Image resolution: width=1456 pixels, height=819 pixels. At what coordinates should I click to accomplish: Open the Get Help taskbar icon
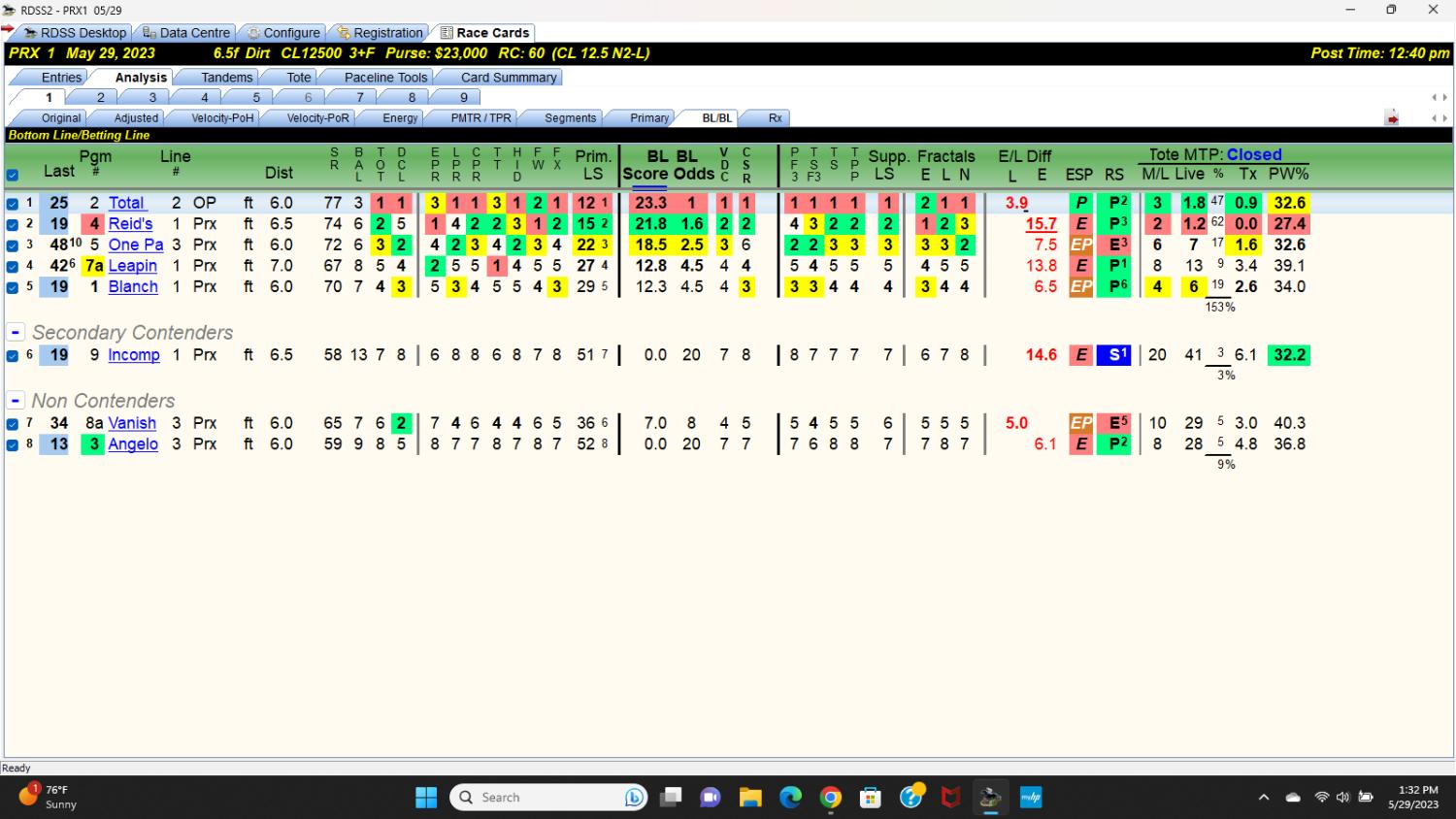point(910,798)
